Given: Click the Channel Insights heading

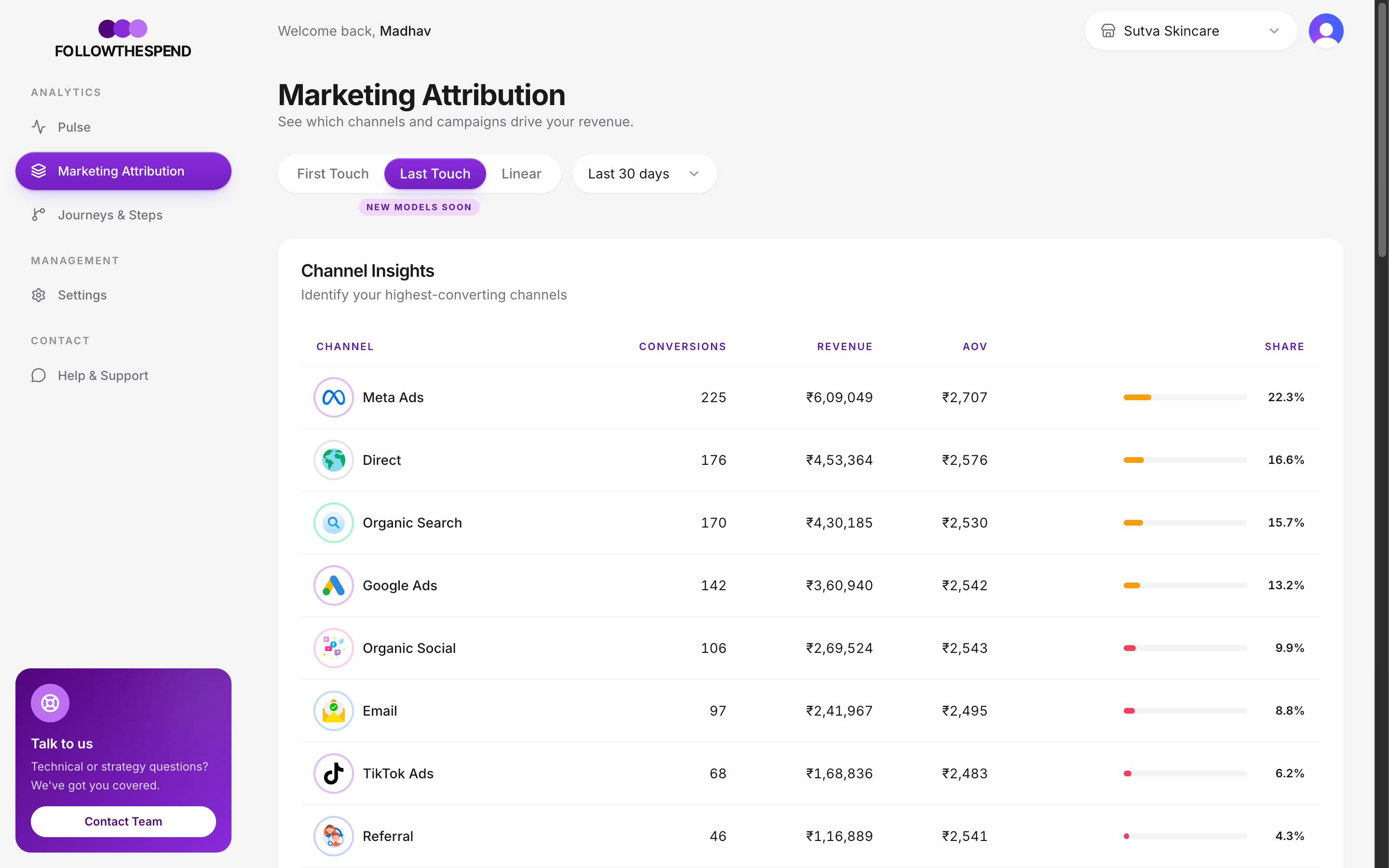Looking at the screenshot, I should pos(368,271).
